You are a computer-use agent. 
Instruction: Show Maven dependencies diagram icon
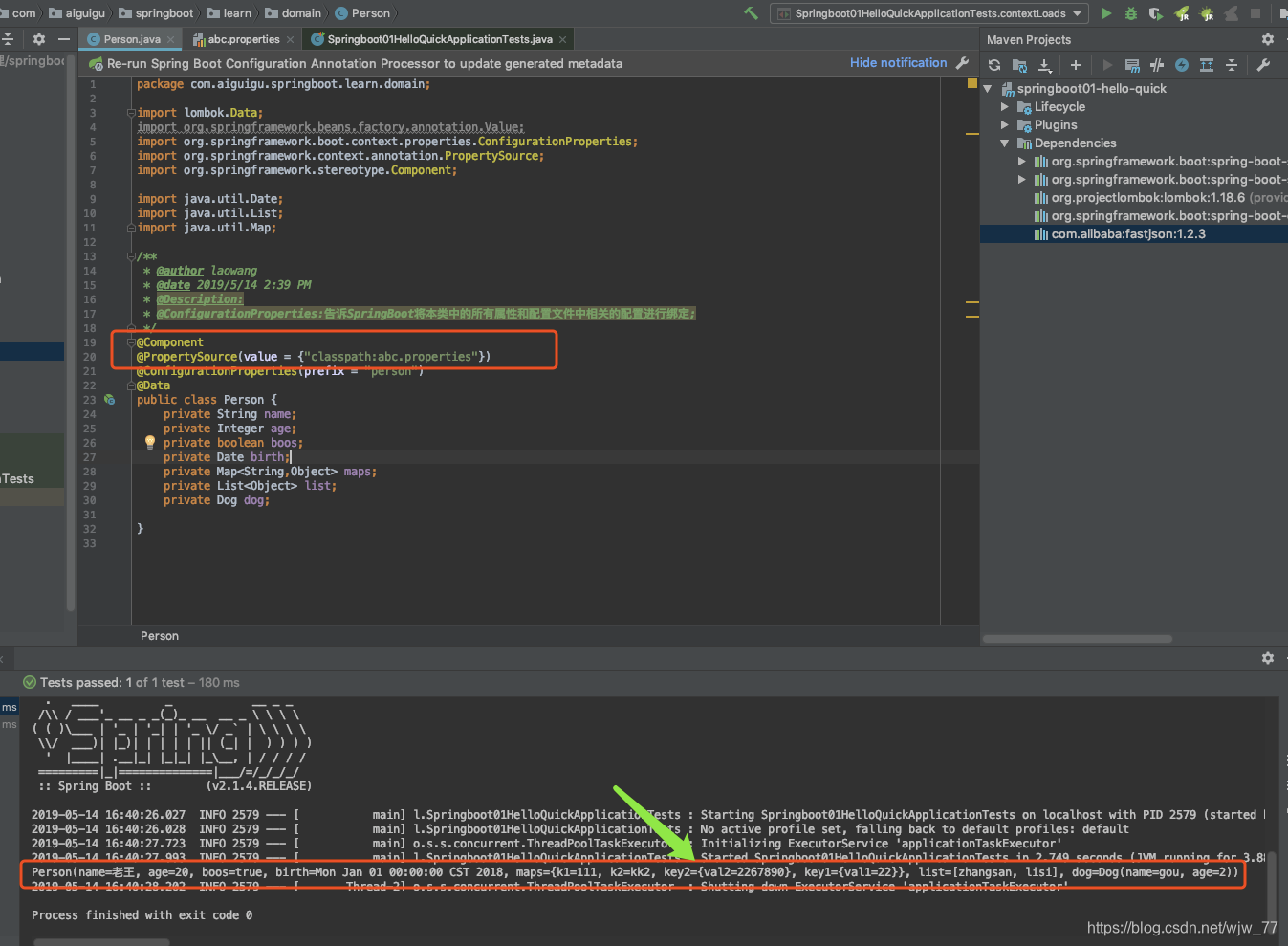(x=1207, y=65)
